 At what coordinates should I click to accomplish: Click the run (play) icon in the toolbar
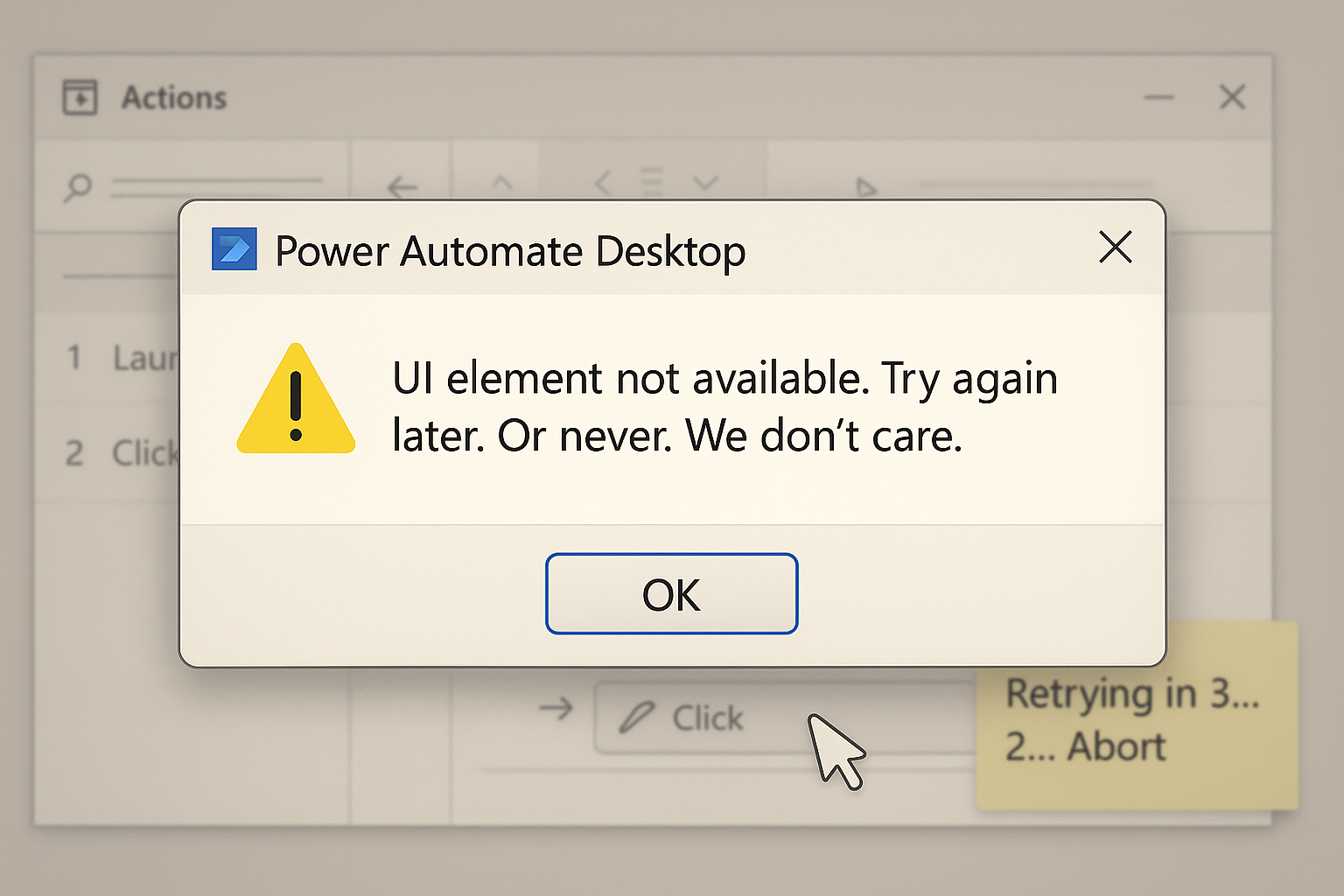click(864, 185)
